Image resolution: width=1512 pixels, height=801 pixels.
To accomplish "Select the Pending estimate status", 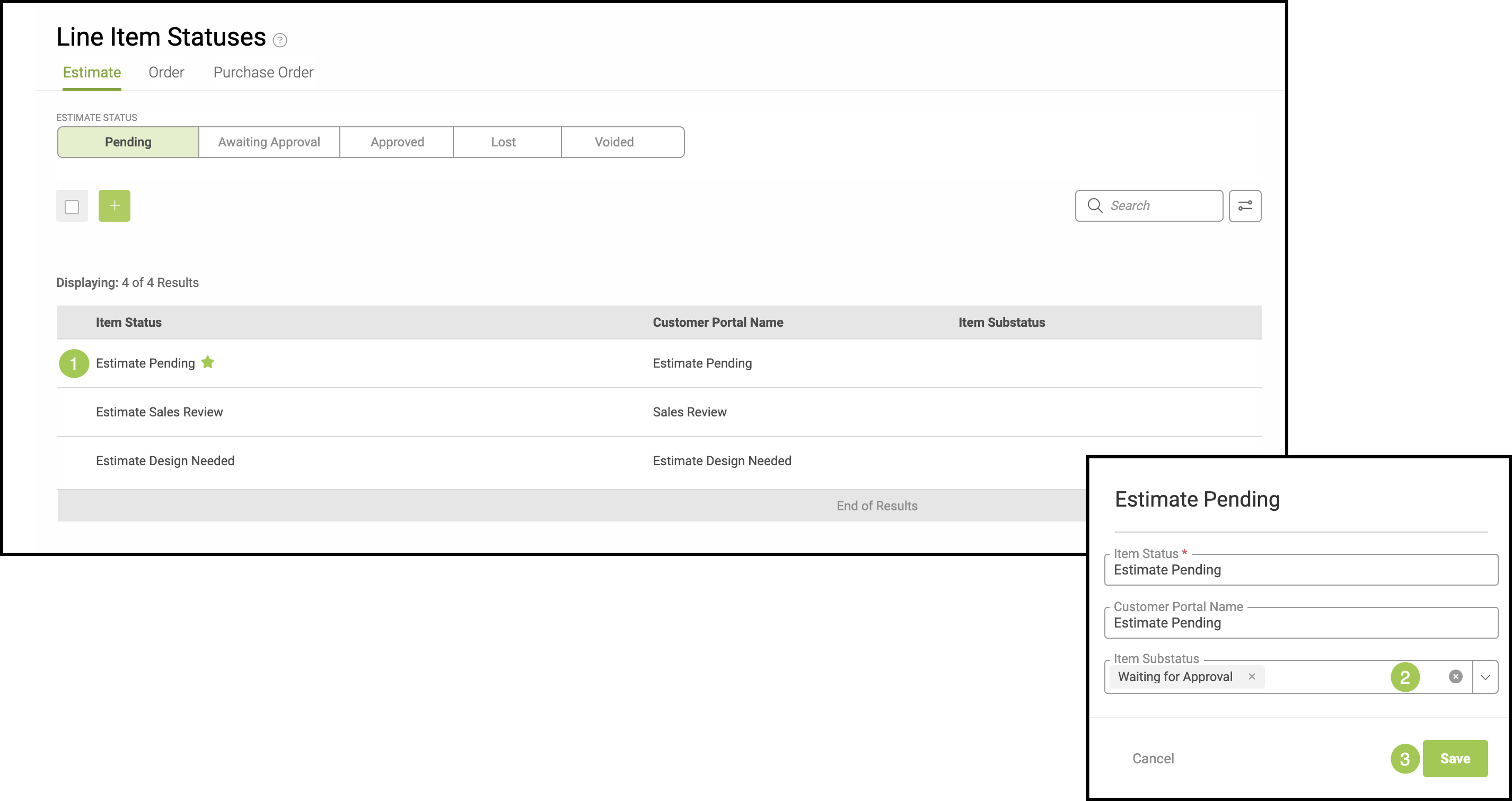I will point(128,142).
